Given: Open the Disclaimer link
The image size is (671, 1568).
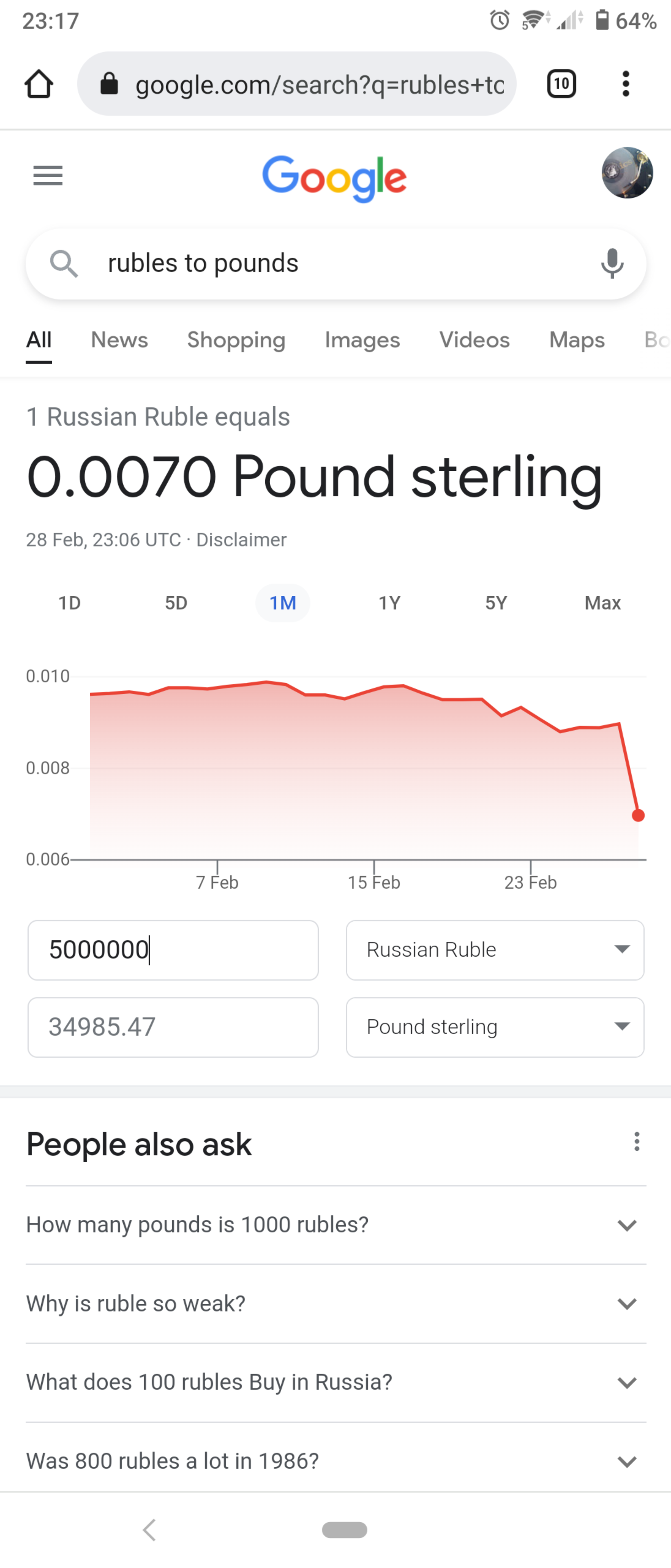Looking at the screenshot, I should (x=241, y=540).
